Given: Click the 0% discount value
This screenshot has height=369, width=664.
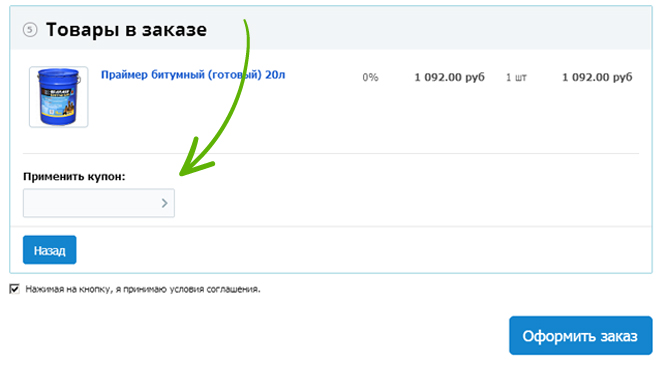Looking at the screenshot, I should pos(370,78).
